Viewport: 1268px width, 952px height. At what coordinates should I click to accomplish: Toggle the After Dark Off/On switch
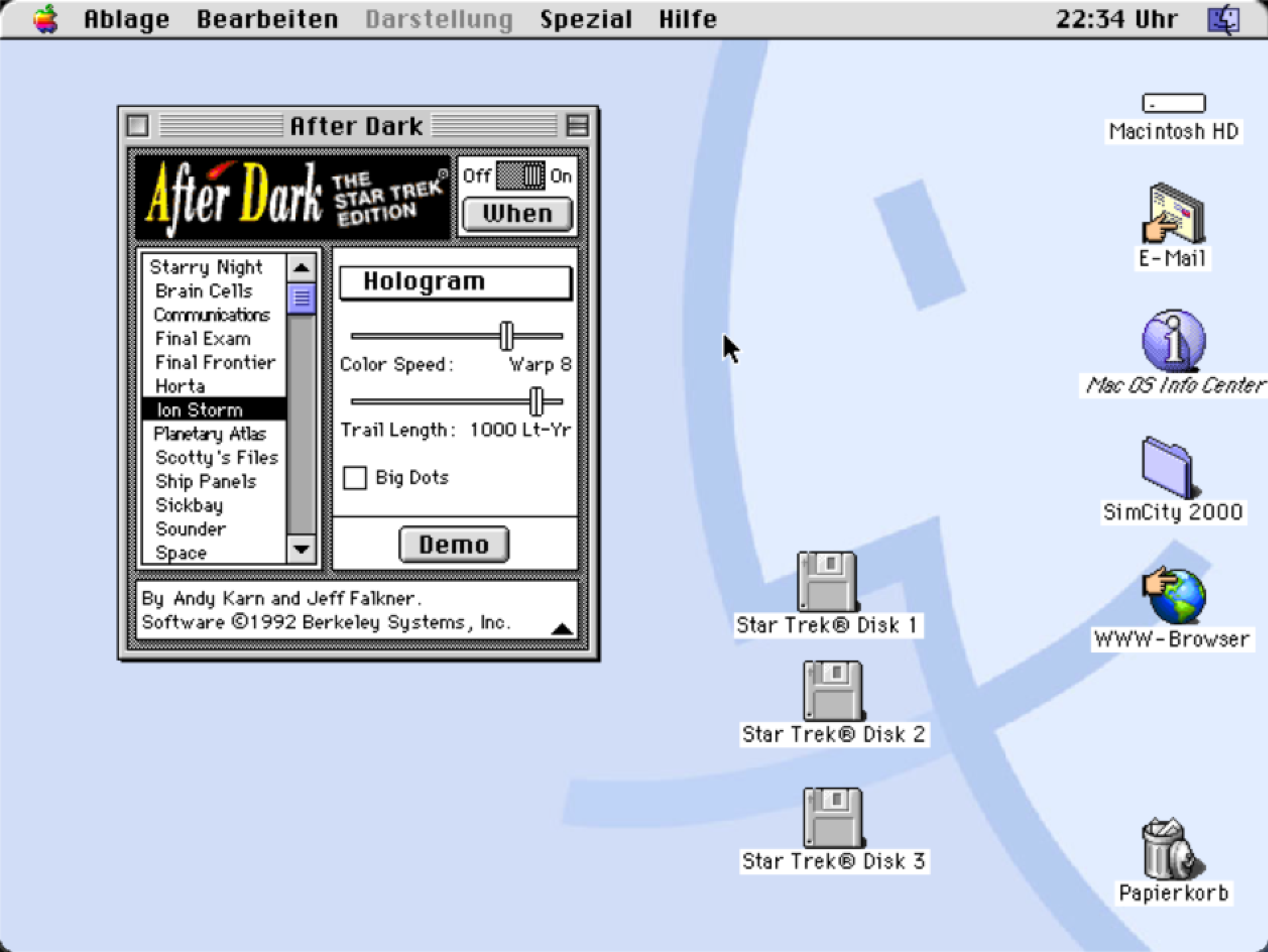pos(520,176)
